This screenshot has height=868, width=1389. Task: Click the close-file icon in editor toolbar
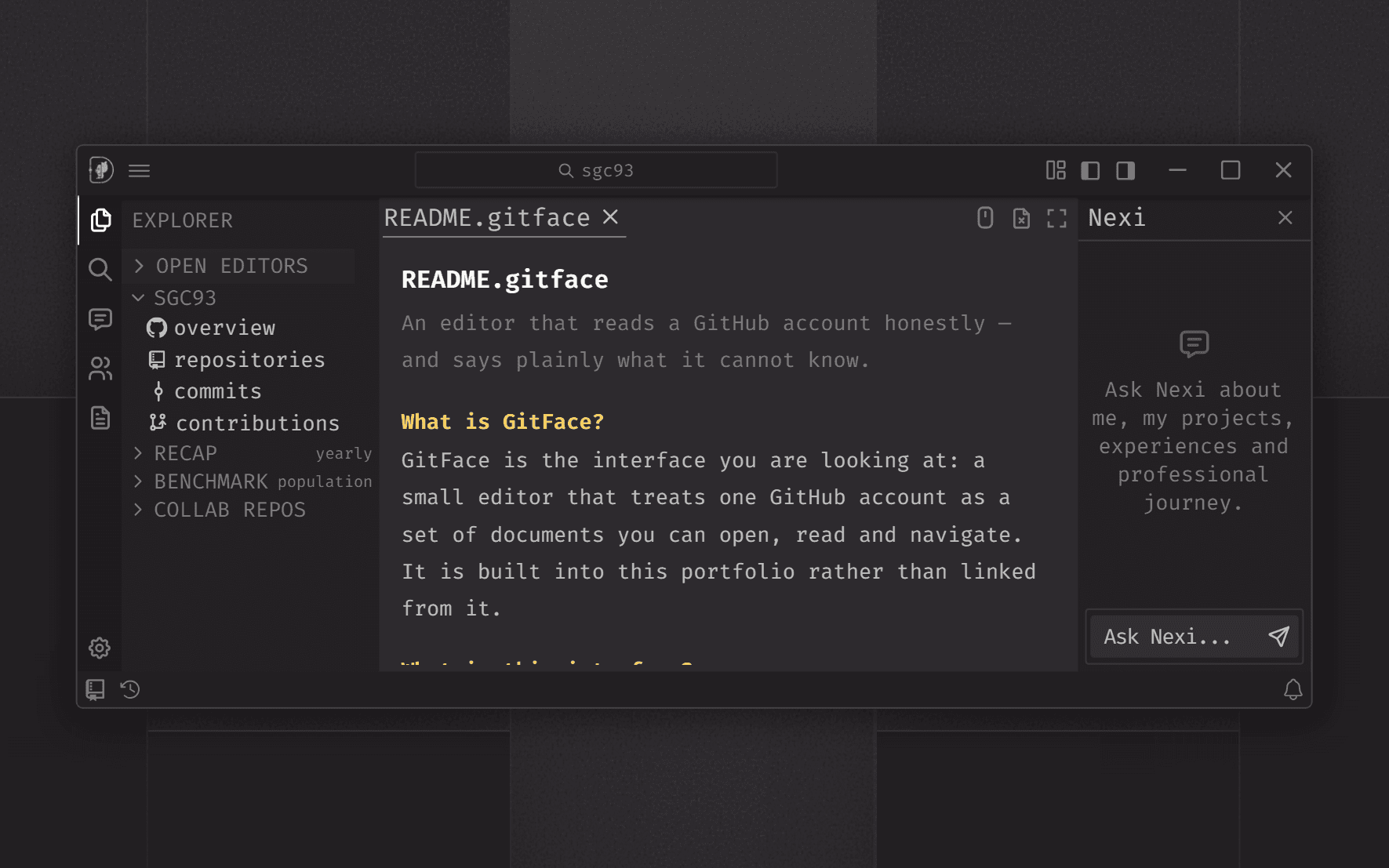tap(1021, 218)
